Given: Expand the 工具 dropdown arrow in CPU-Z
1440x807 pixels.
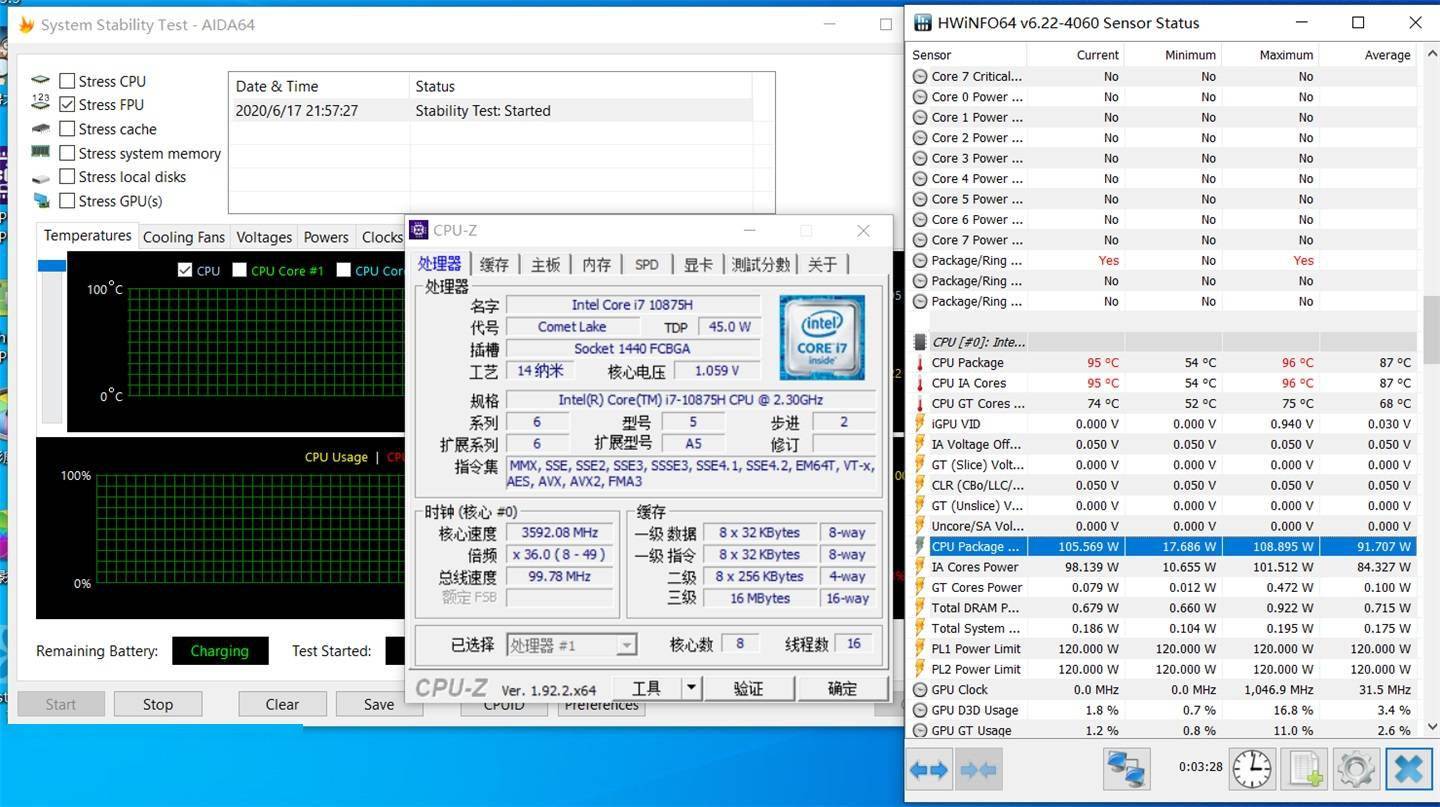Looking at the screenshot, I should click(x=691, y=688).
